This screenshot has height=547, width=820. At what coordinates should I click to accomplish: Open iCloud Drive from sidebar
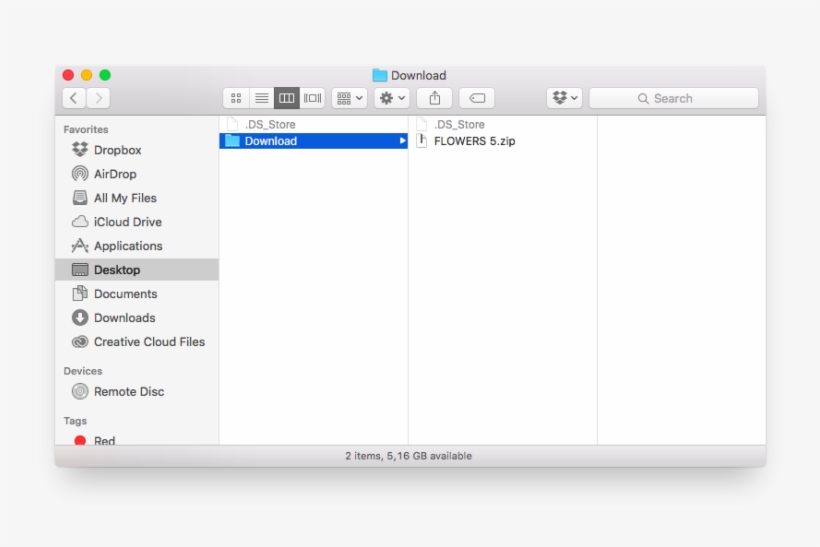[127, 222]
